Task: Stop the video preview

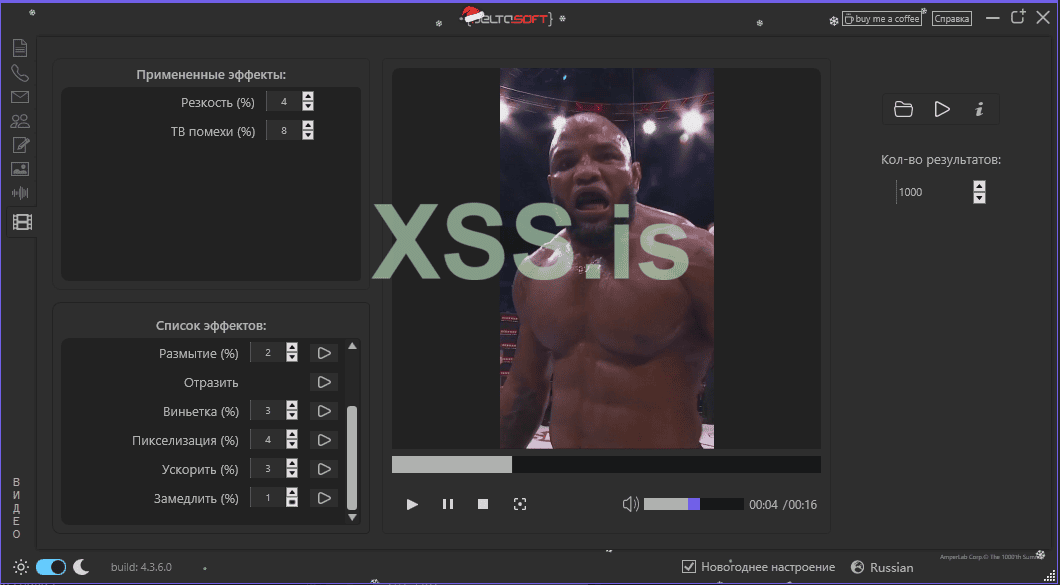Action: [483, 504]
